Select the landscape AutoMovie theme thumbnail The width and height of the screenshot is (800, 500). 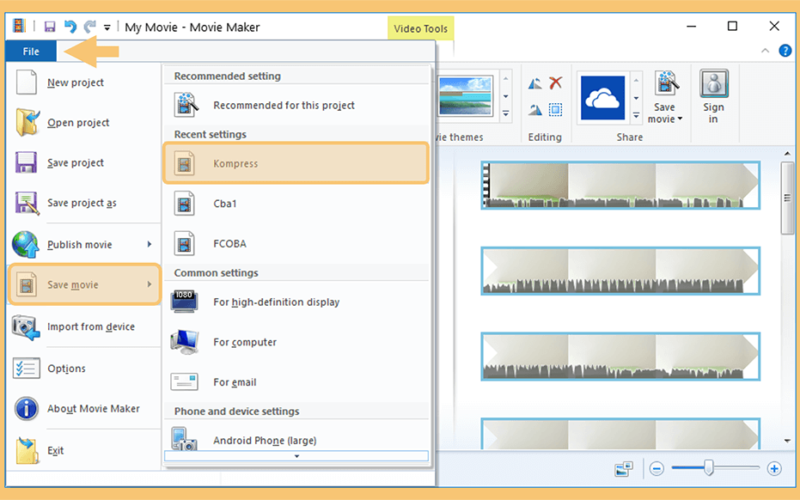[465, 95]
